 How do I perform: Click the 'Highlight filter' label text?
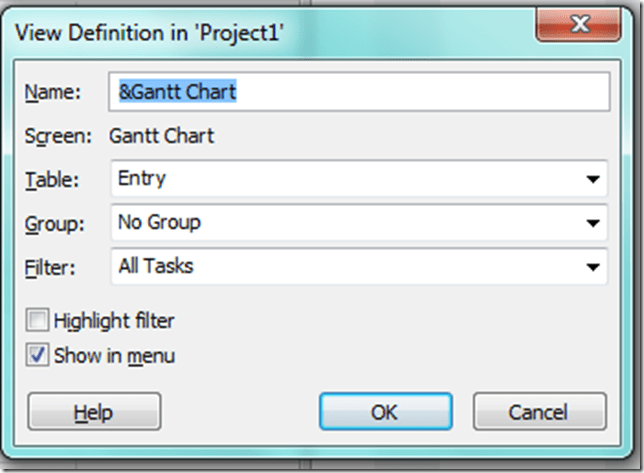click(114, 321)
